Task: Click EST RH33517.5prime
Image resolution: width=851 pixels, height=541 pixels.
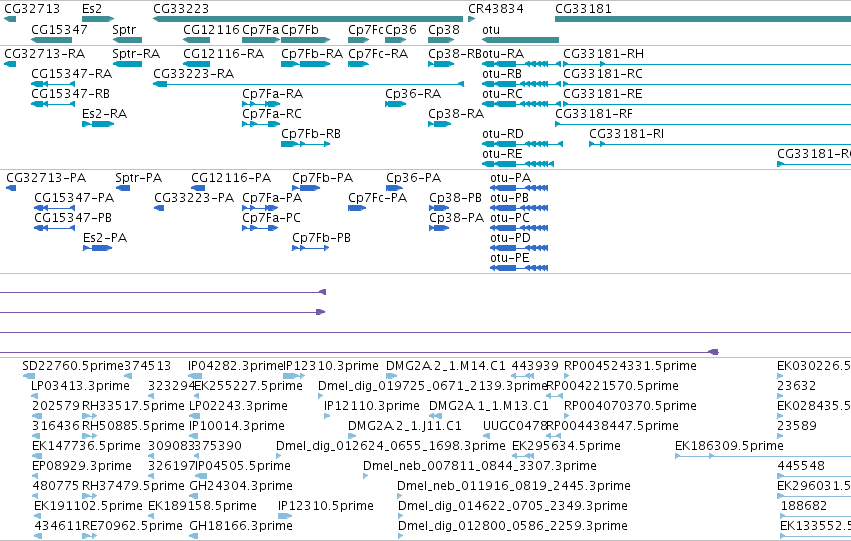Action: click(x=90, y=416)
